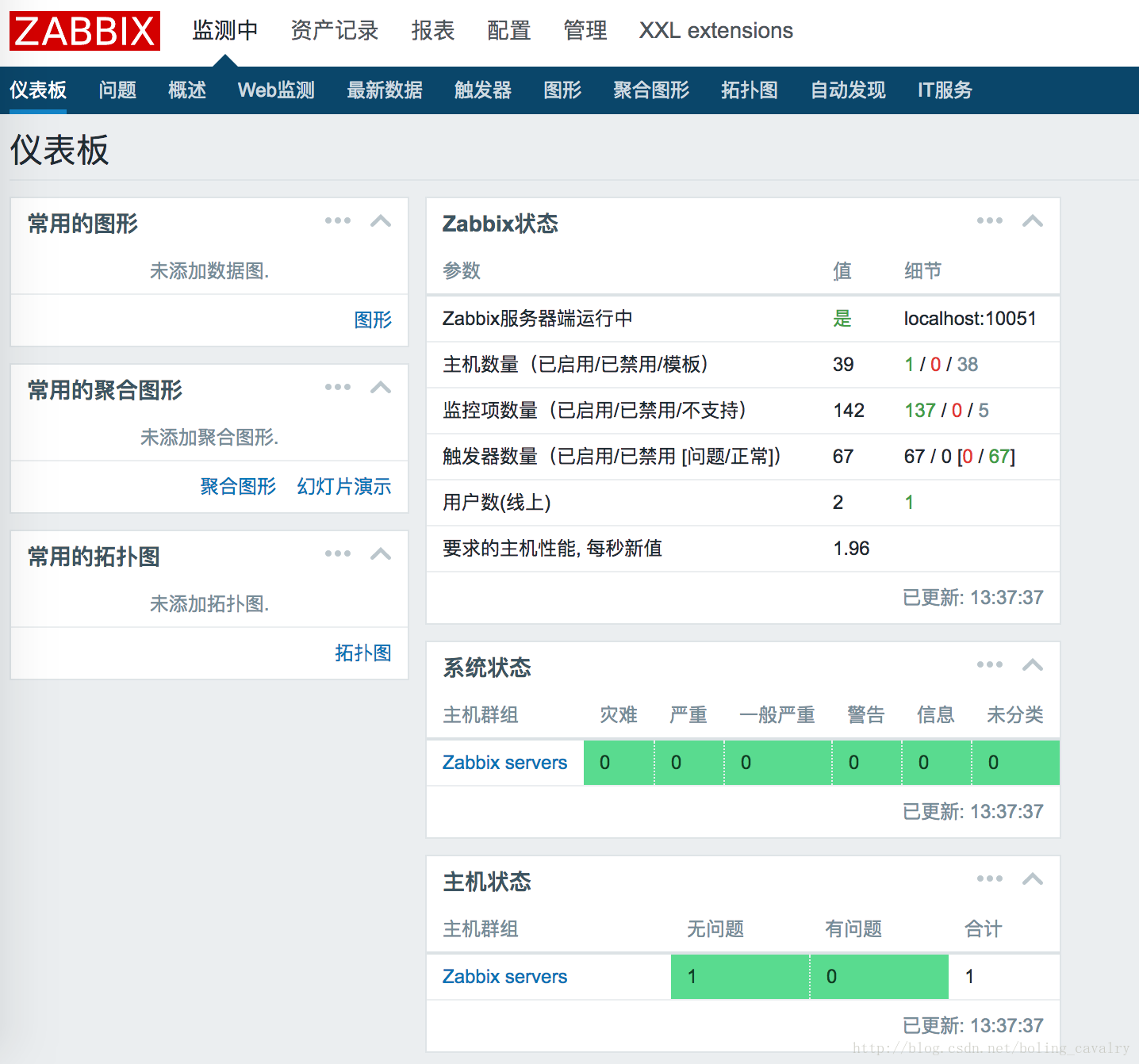This screenshot has height=1064, width=1139.
Task: Open the 聚合图形 submenu tab
Action: pyautogui.click(x=651, y=90)
